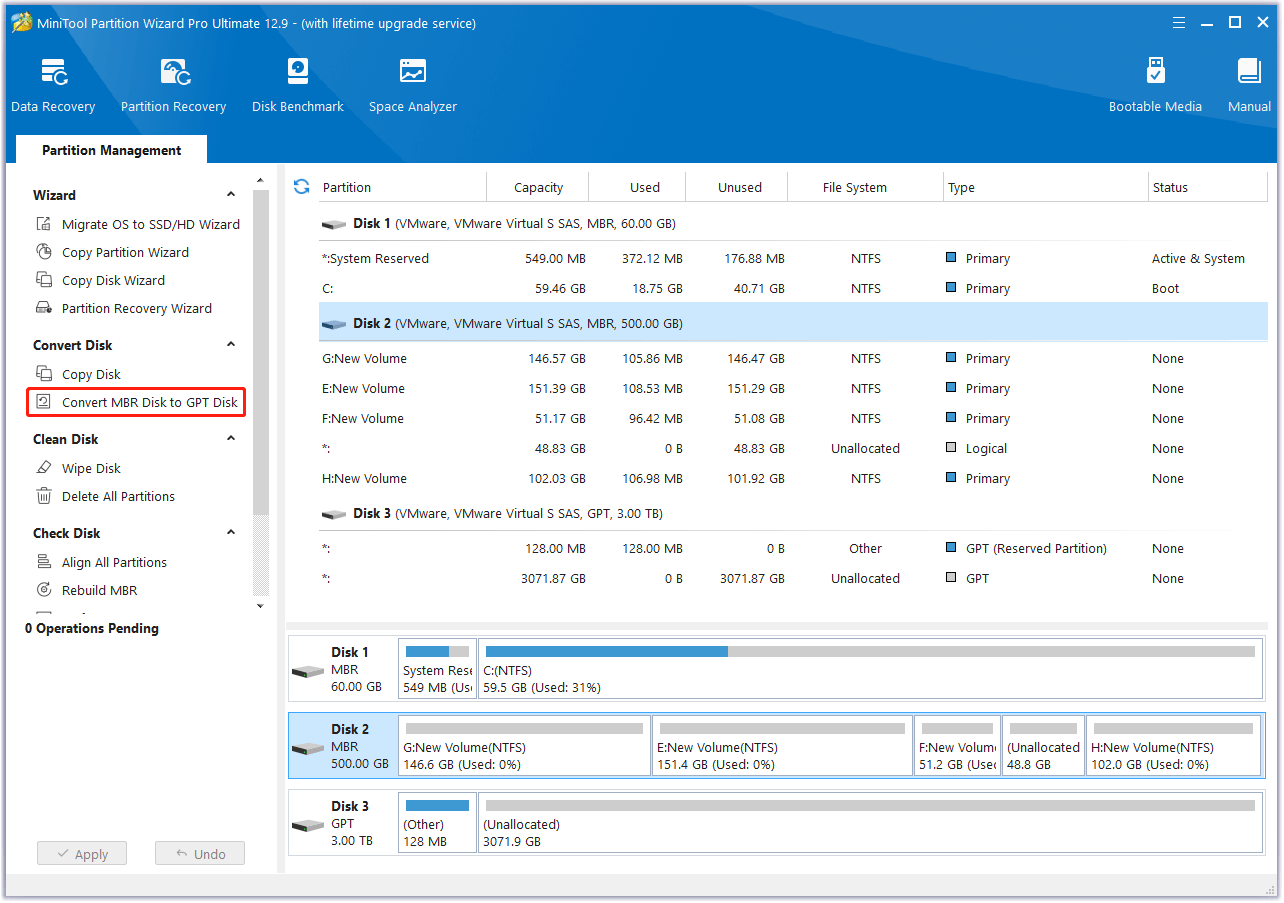Open the title bar hamburger menu
Screen dimensions: 1284x903
click(1179, 22)
